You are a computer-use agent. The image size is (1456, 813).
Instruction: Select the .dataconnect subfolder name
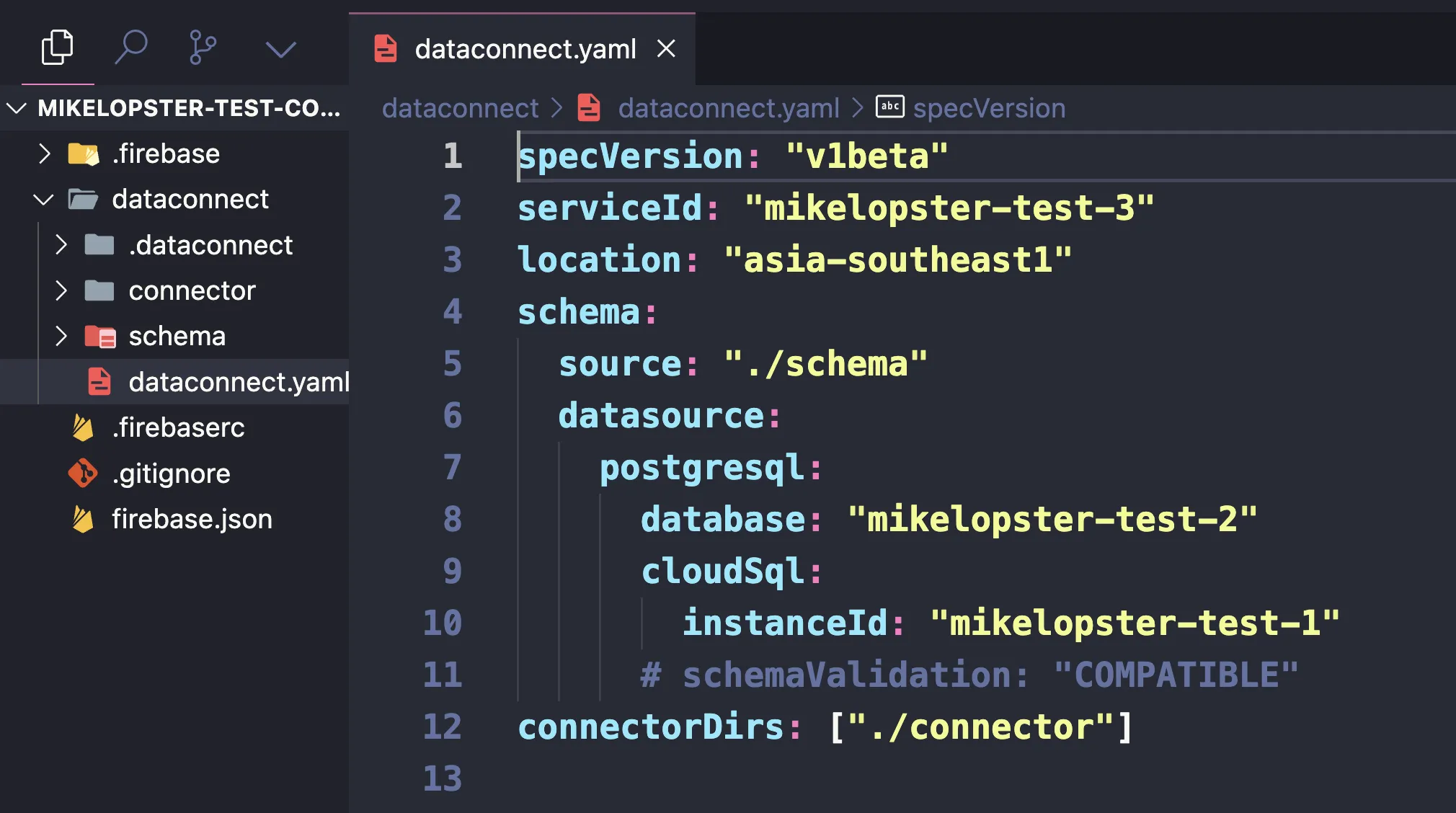210,245
